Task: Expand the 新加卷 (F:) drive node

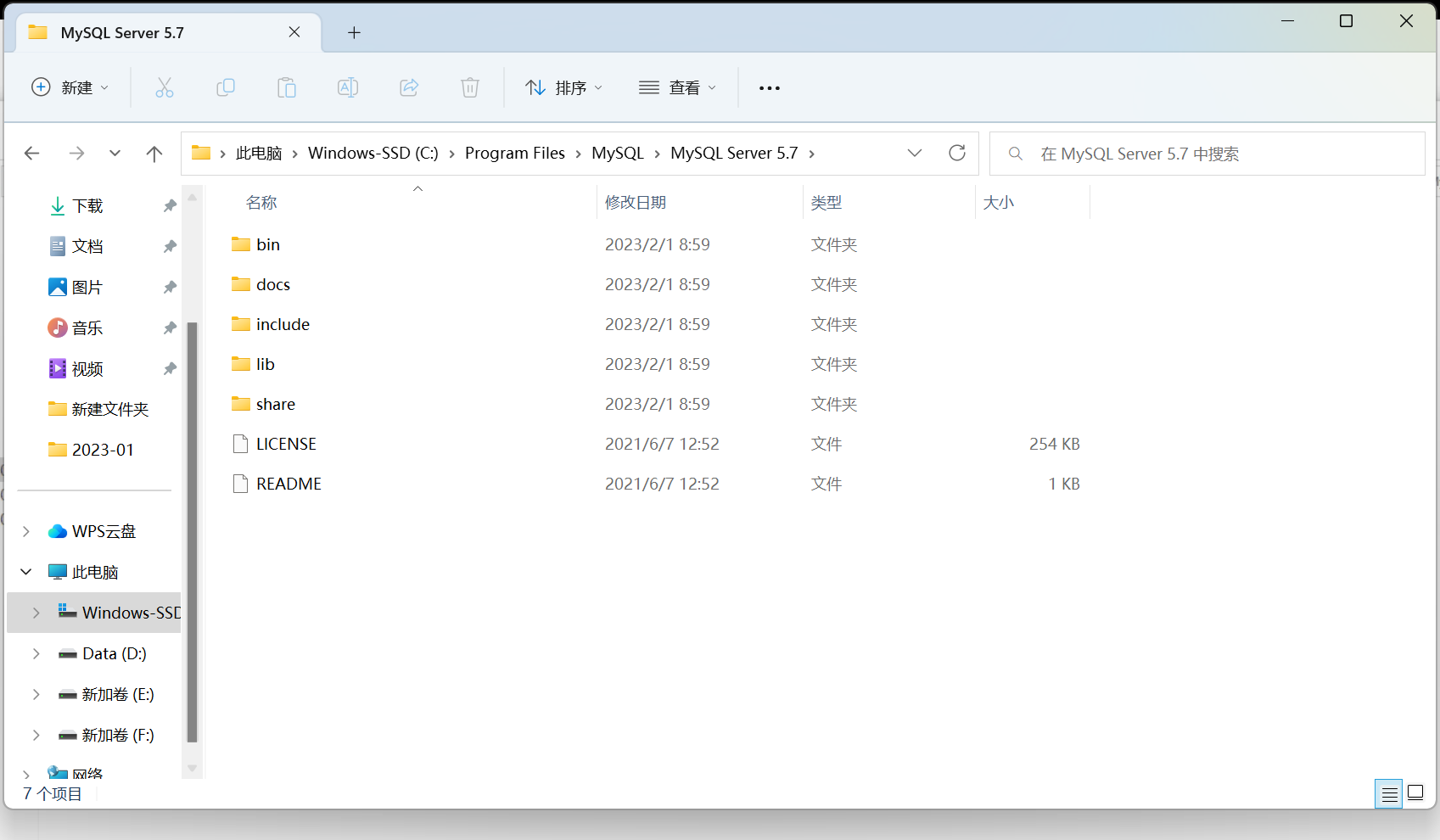Action: coord(36,735)
